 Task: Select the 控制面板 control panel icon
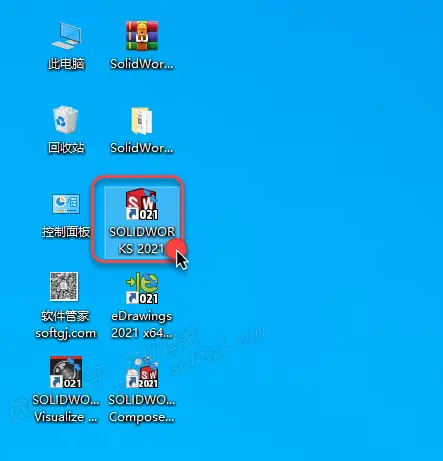click(66, 204)
